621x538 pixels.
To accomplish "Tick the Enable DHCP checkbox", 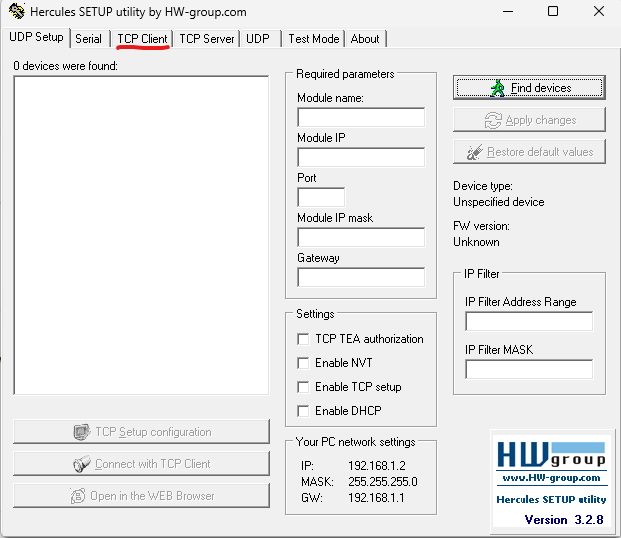I will (303, 411).
